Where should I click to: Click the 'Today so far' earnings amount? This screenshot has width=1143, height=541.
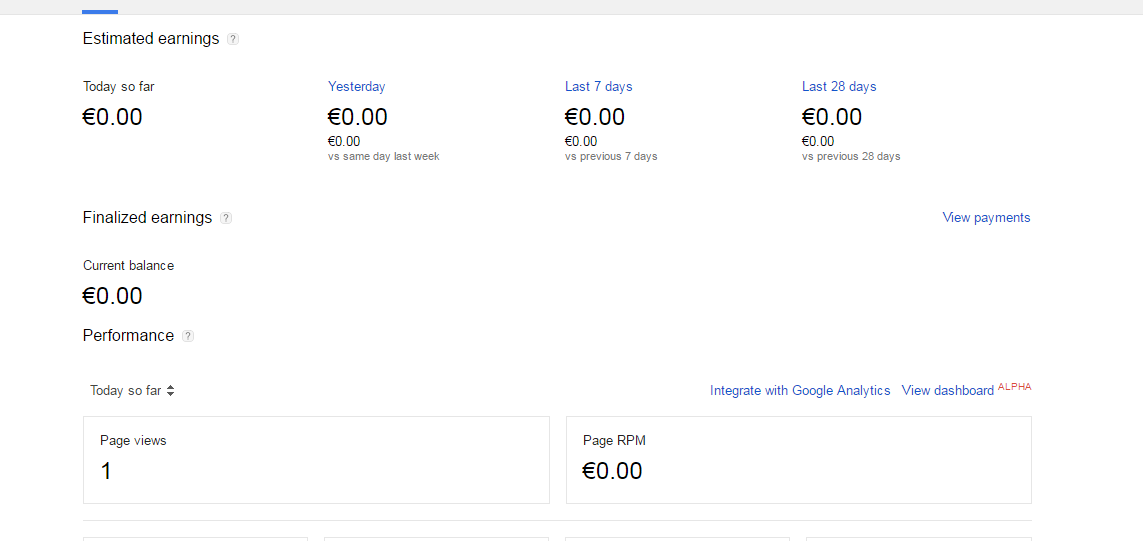(x=112, y=117)
